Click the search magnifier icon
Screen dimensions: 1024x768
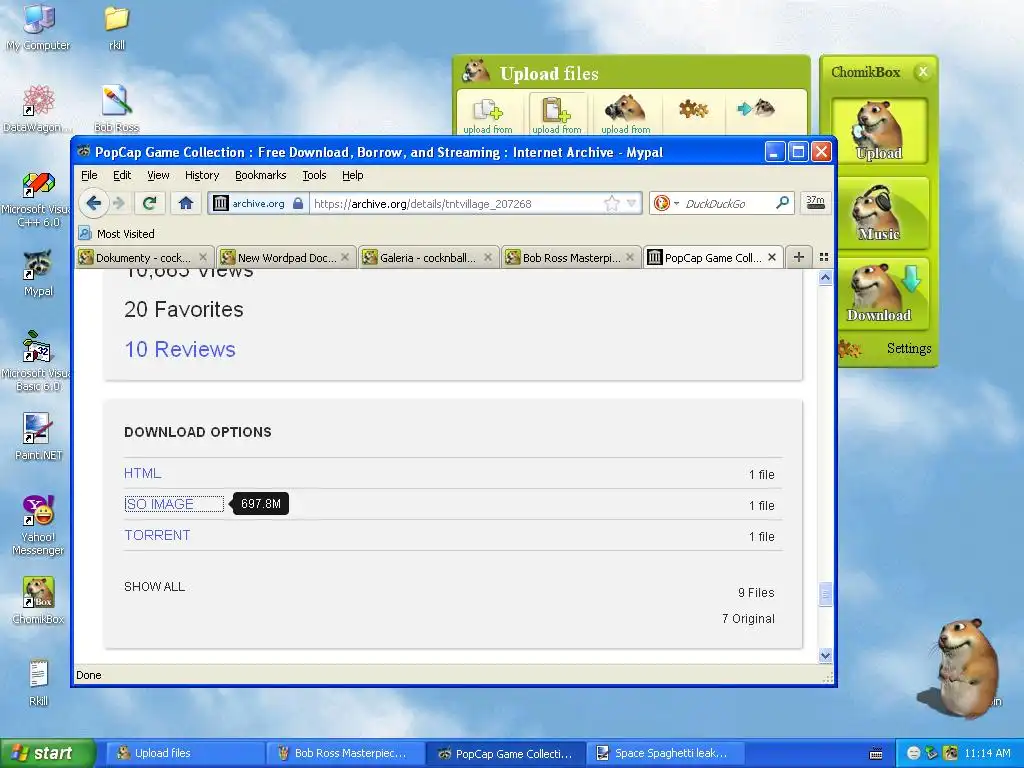pyautogui.click(x=782, y=203)
